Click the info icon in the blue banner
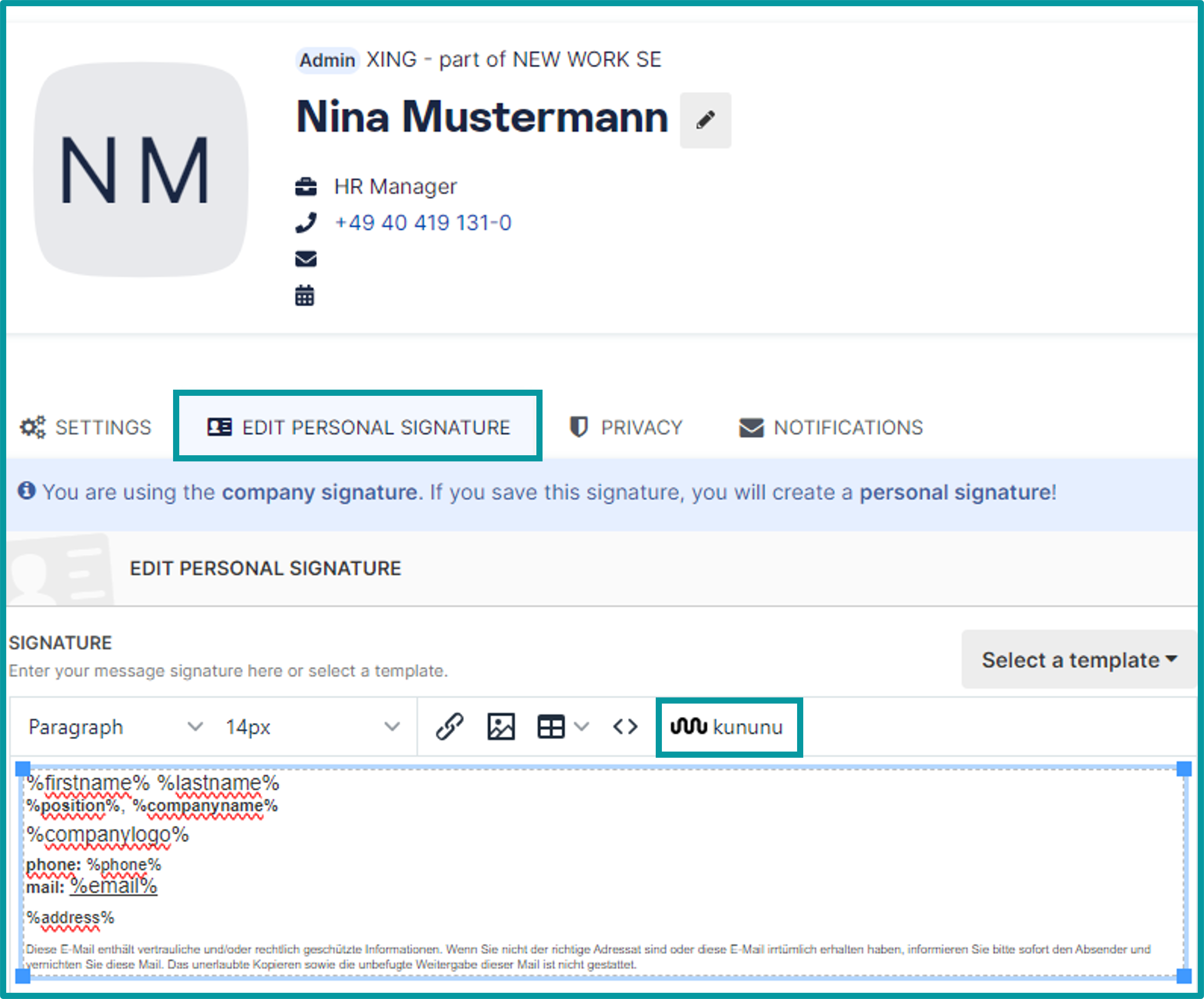The image size is (1204, 999). click(x=27, y=491)
